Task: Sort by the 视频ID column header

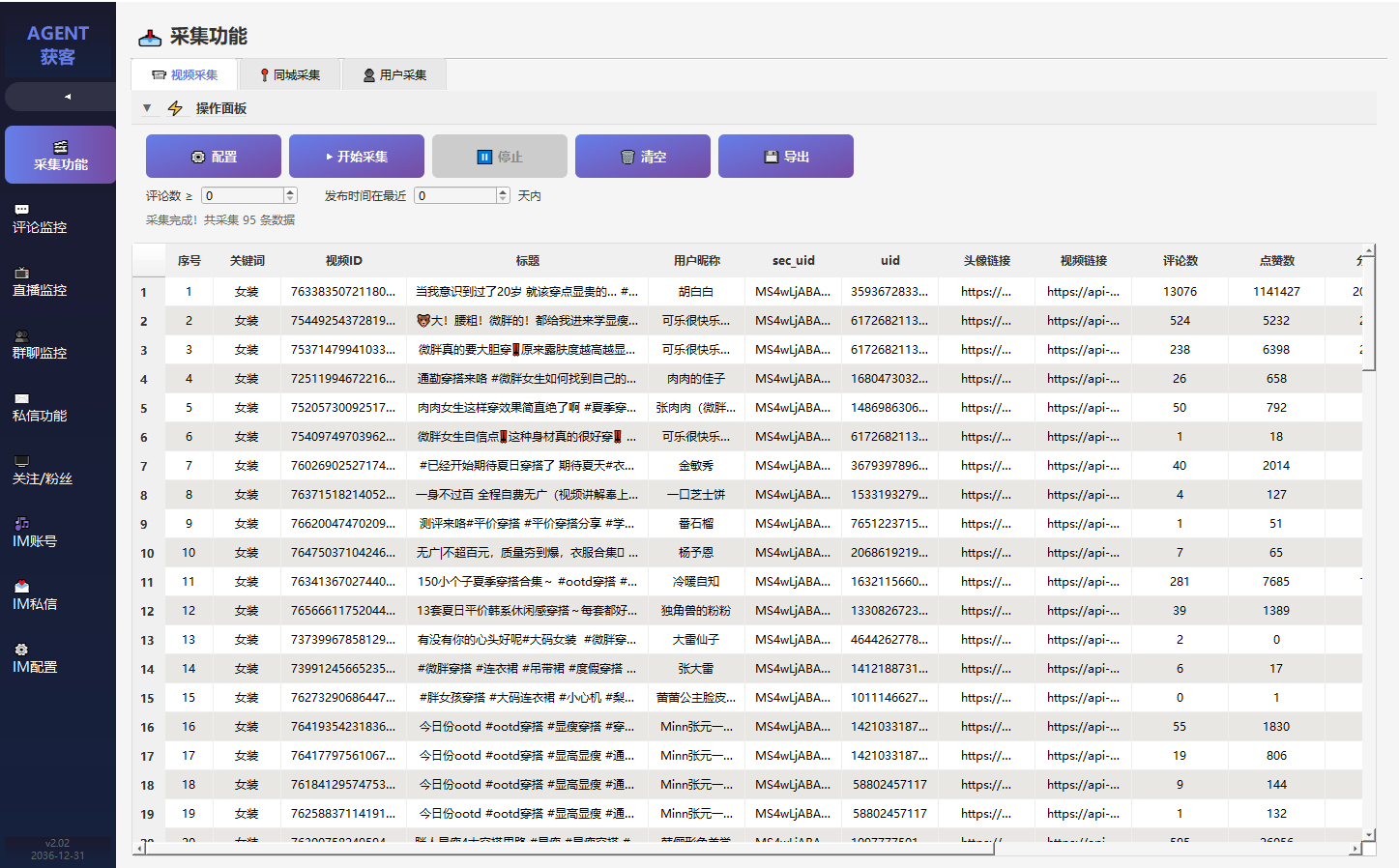Action: [x=344, y=261]
